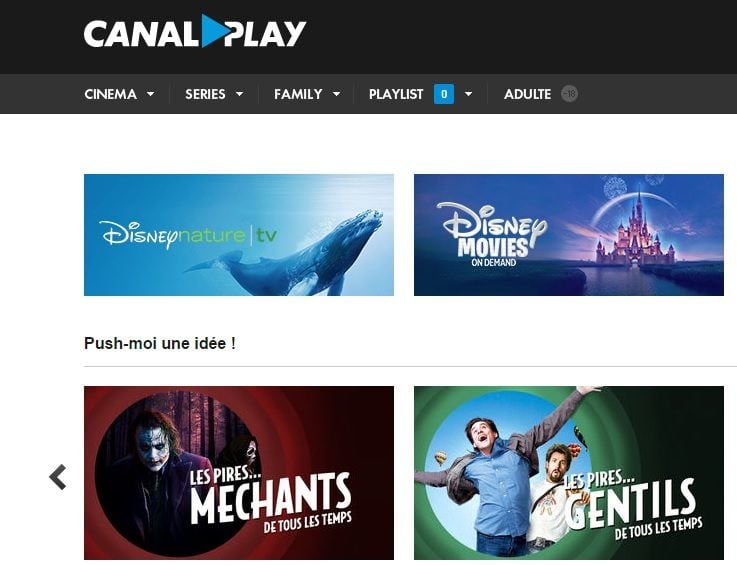Open the Disneynature TV banner
This screenshot has width=737, height=565.
click(x=239, y=235)
